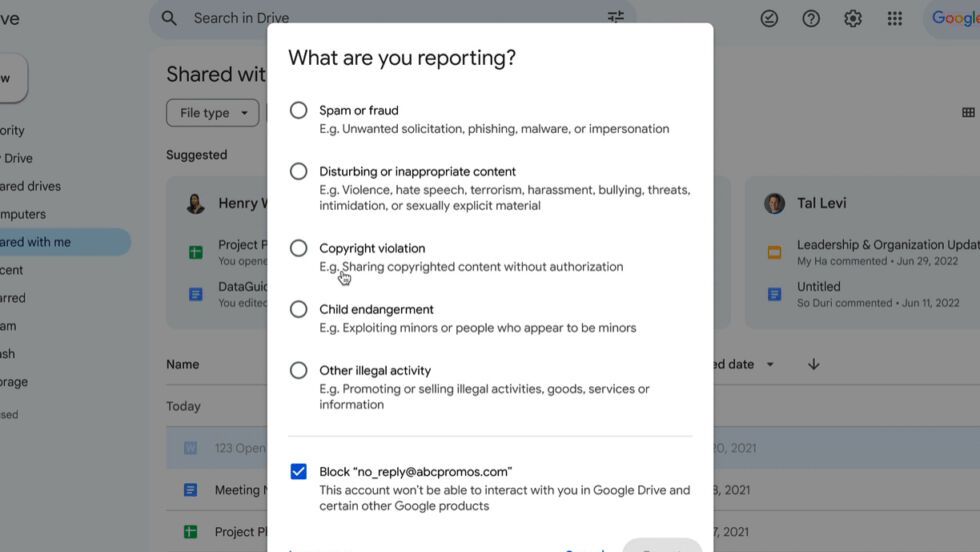
Task: Select the Spam or fraud radio button
Action: [x=298, y=111]
